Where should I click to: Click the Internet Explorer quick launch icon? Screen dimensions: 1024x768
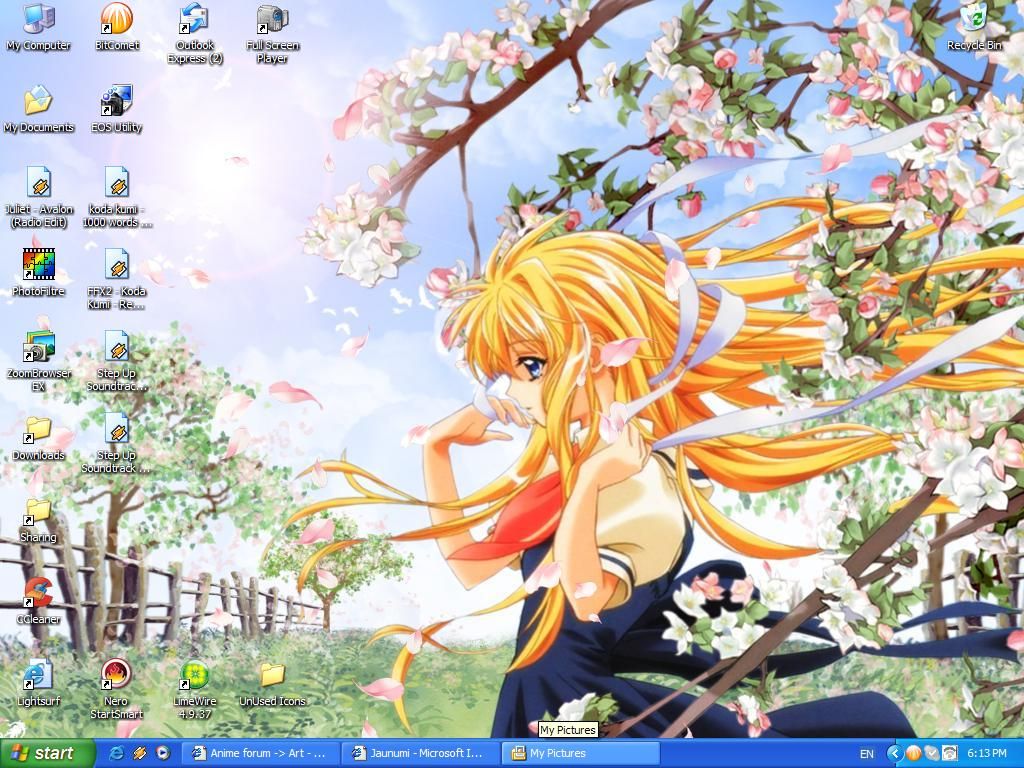[x=118, y=753]
